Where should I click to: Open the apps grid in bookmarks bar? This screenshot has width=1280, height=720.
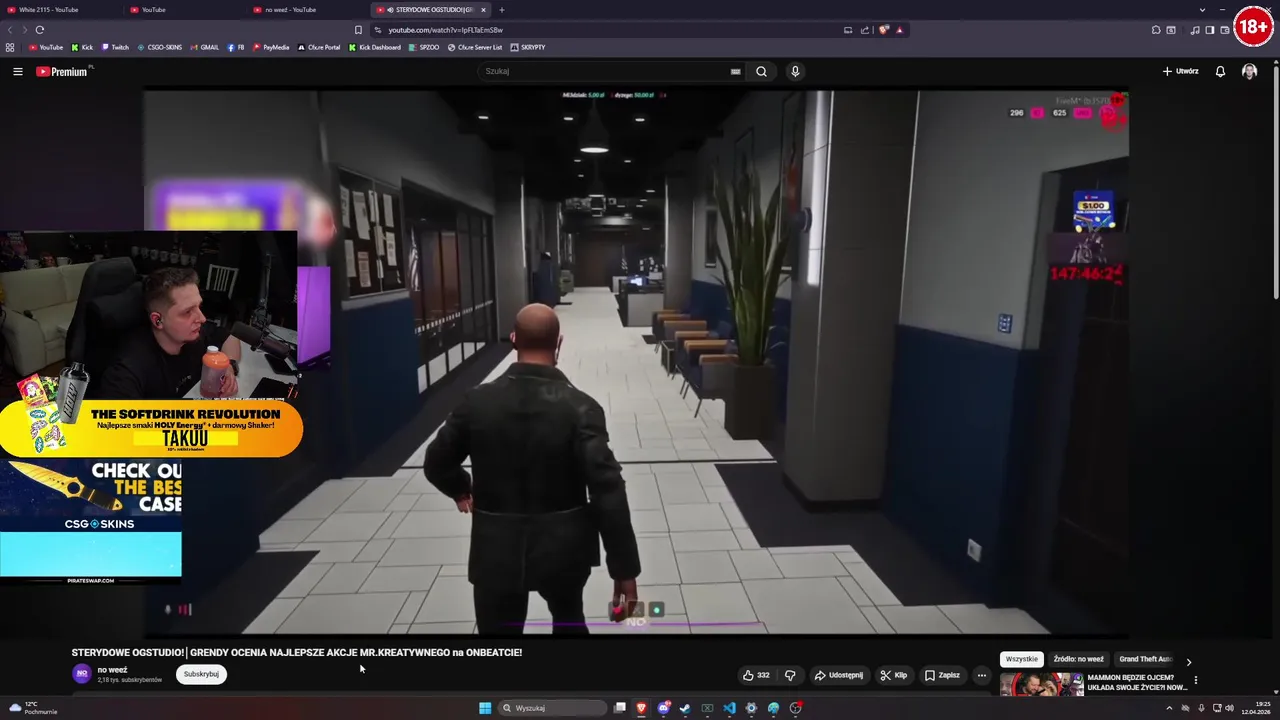click(10, 47)
